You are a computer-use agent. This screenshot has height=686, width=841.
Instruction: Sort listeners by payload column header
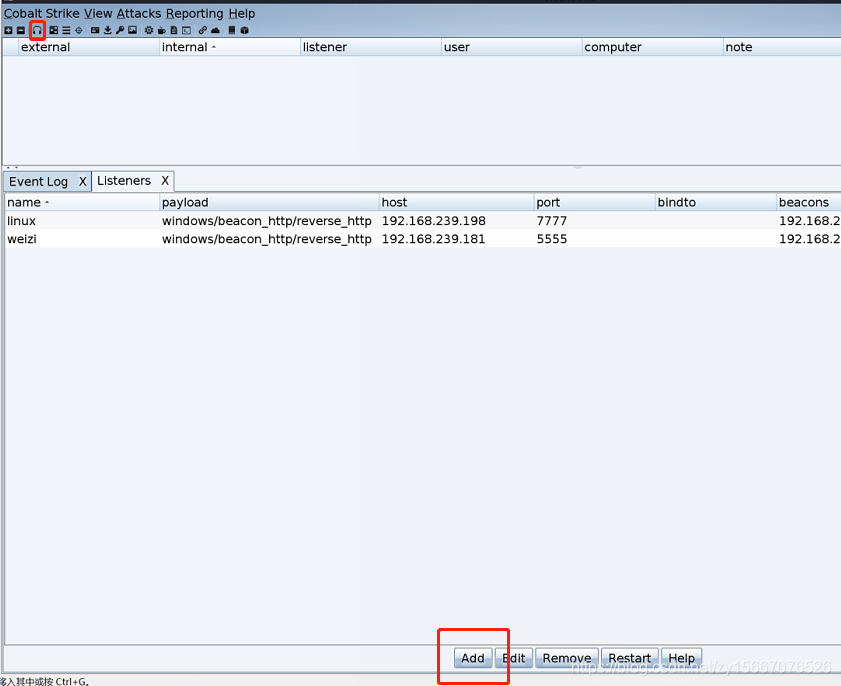tap(269, 202)
